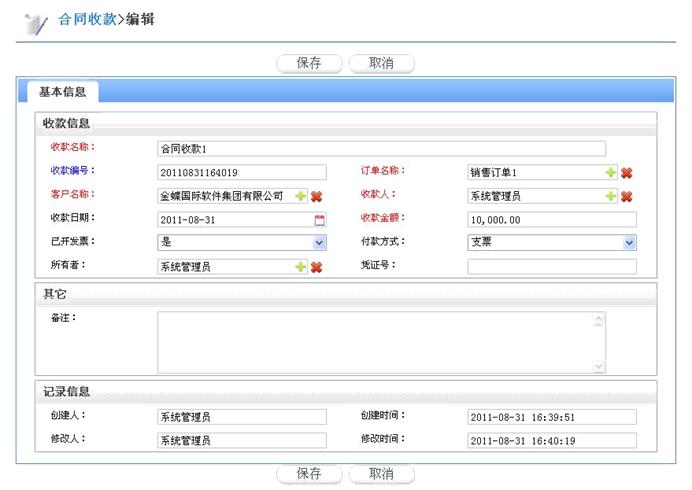Go to the 合同收款 breadcrumb link

click(87, 19)
